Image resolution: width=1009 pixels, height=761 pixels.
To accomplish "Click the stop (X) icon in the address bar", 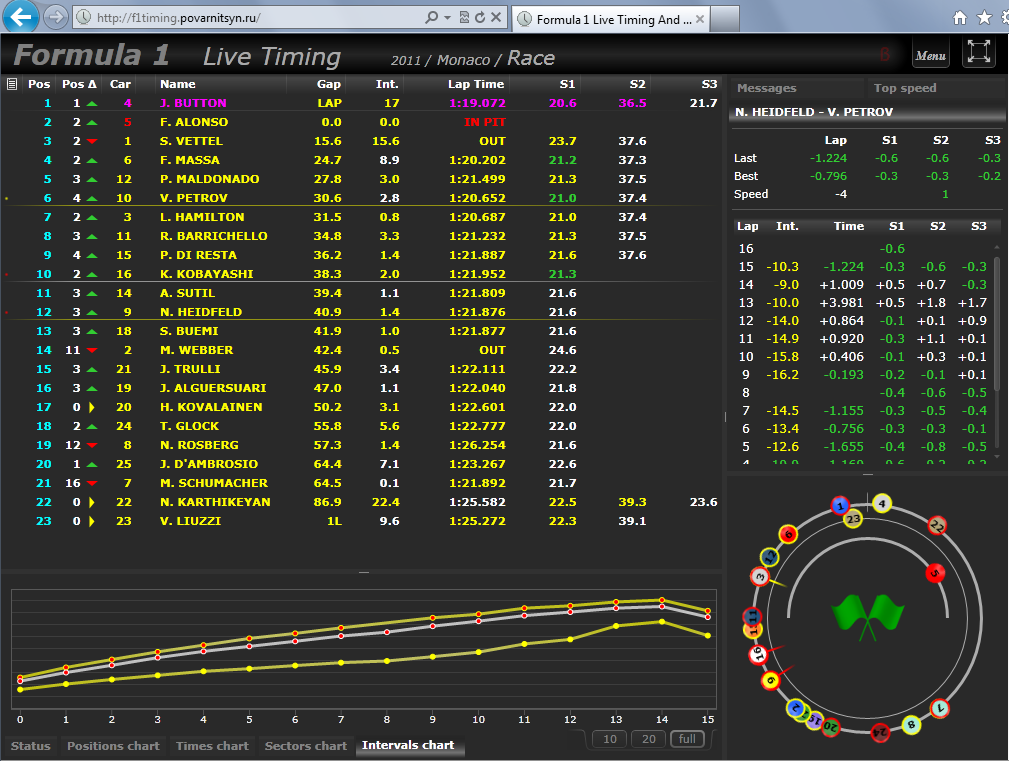I will (x=496, y=17).
